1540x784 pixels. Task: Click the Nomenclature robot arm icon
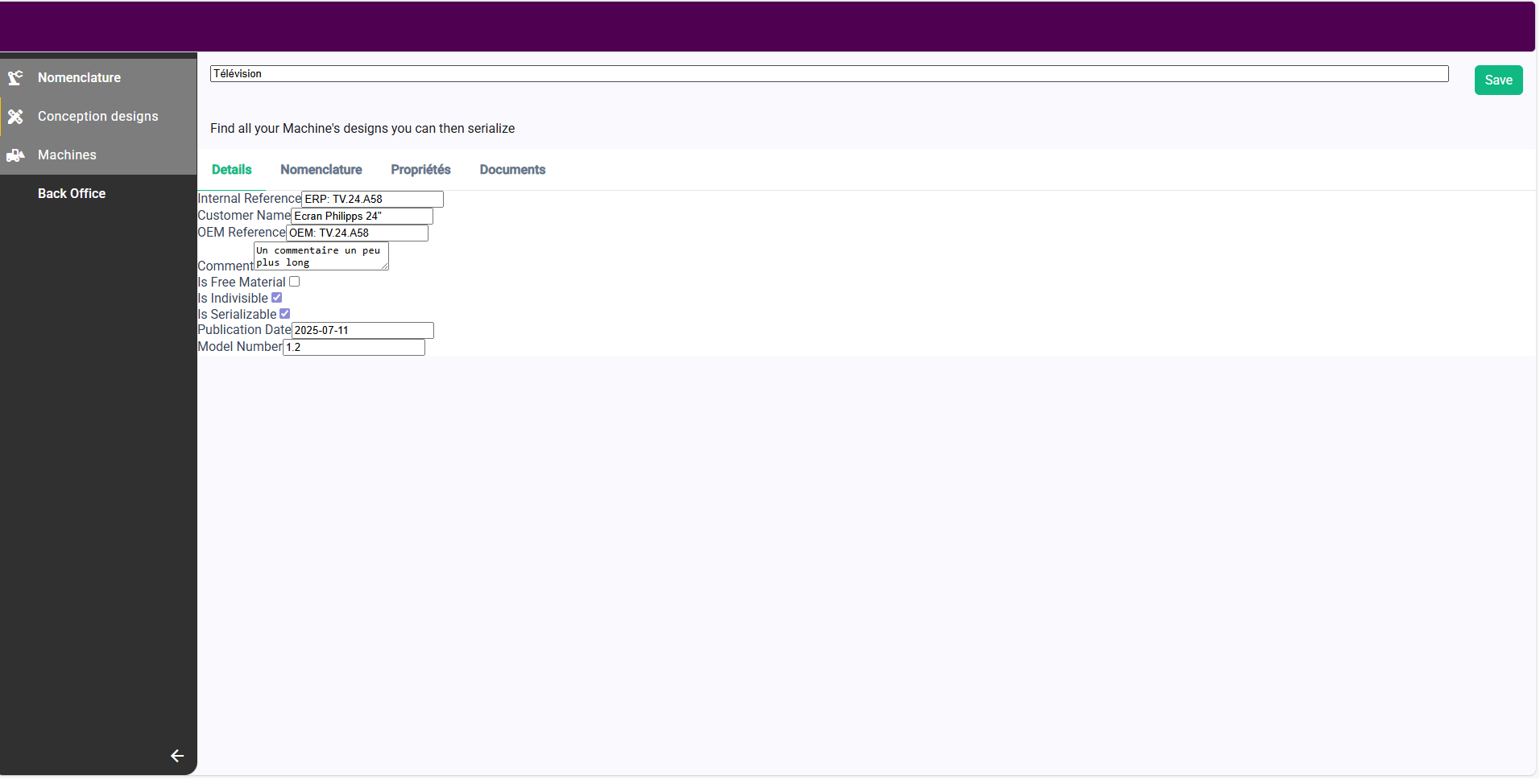point(15,78)
